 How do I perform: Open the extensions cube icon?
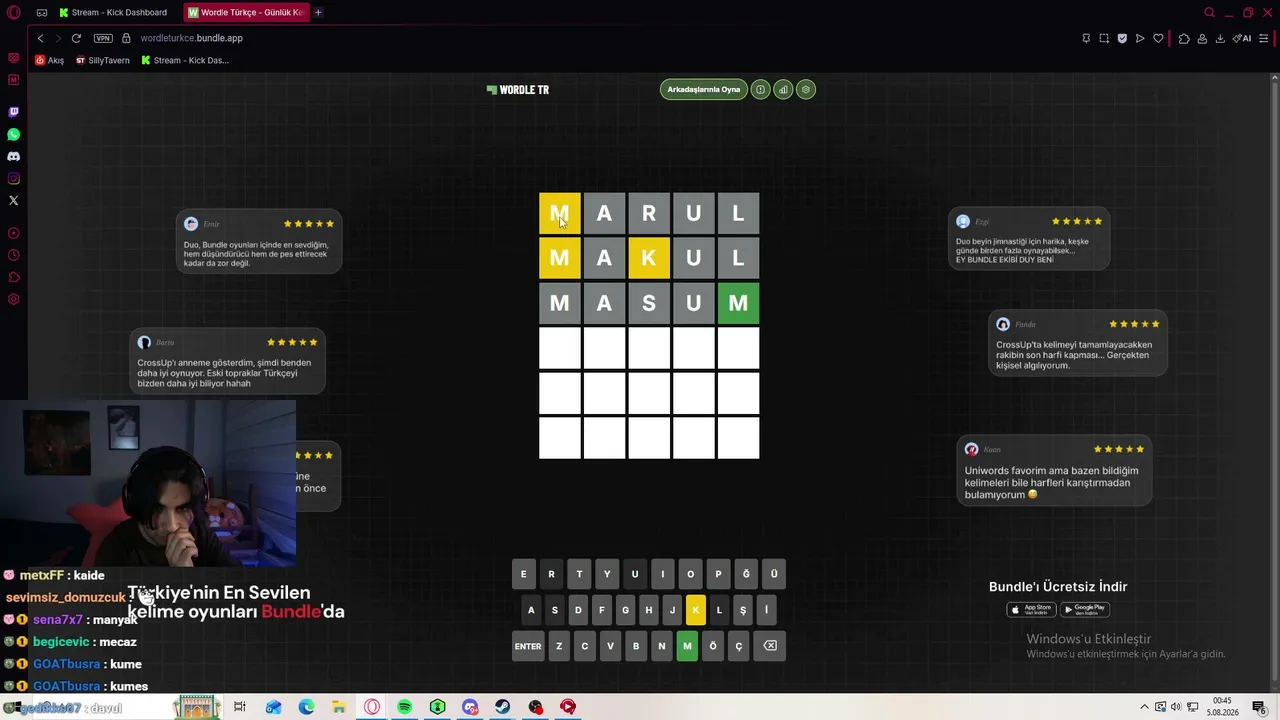[1184, 38]
